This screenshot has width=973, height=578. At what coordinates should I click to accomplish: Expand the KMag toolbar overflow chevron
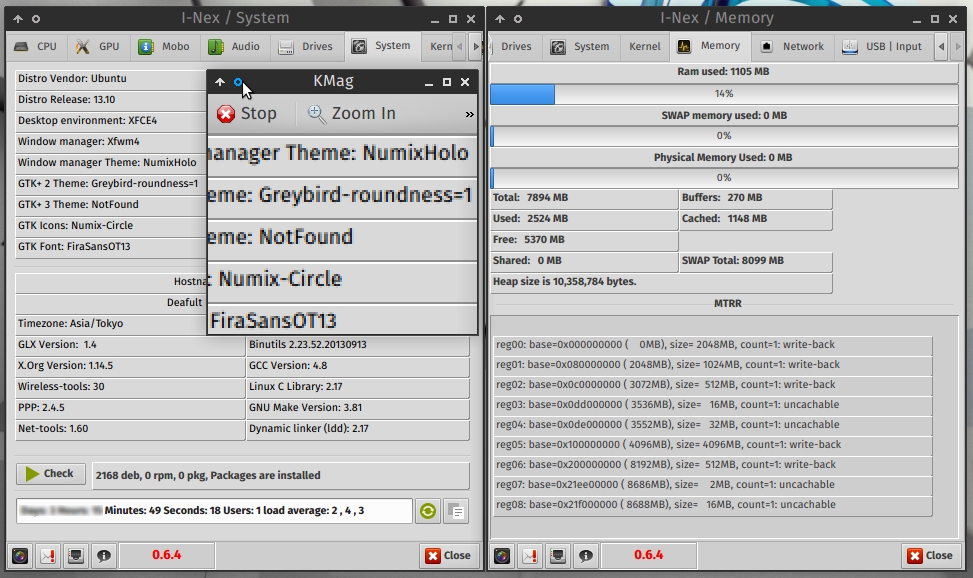tap(469, 115)
